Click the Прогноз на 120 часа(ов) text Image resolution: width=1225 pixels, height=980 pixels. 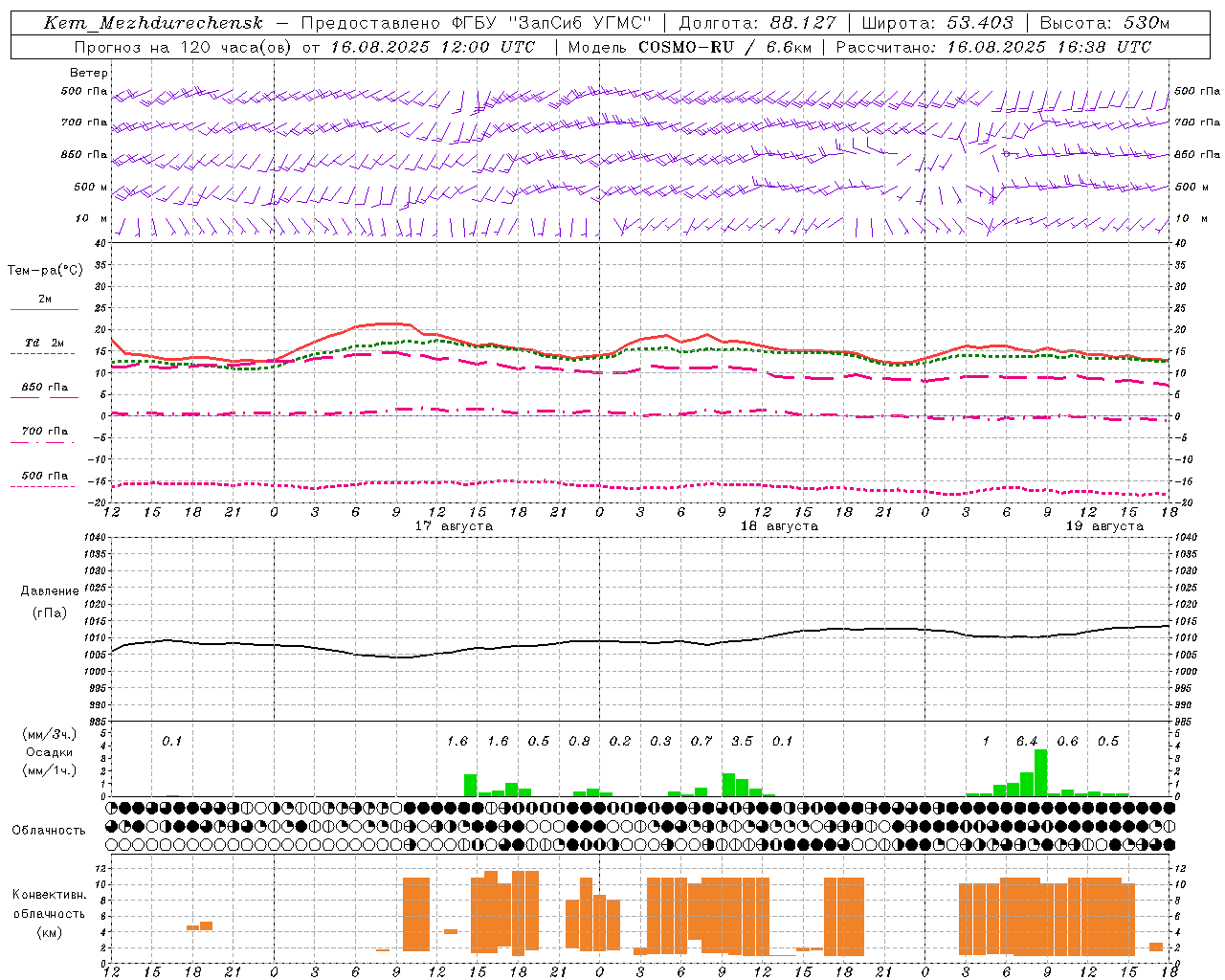tap(184, 47)
